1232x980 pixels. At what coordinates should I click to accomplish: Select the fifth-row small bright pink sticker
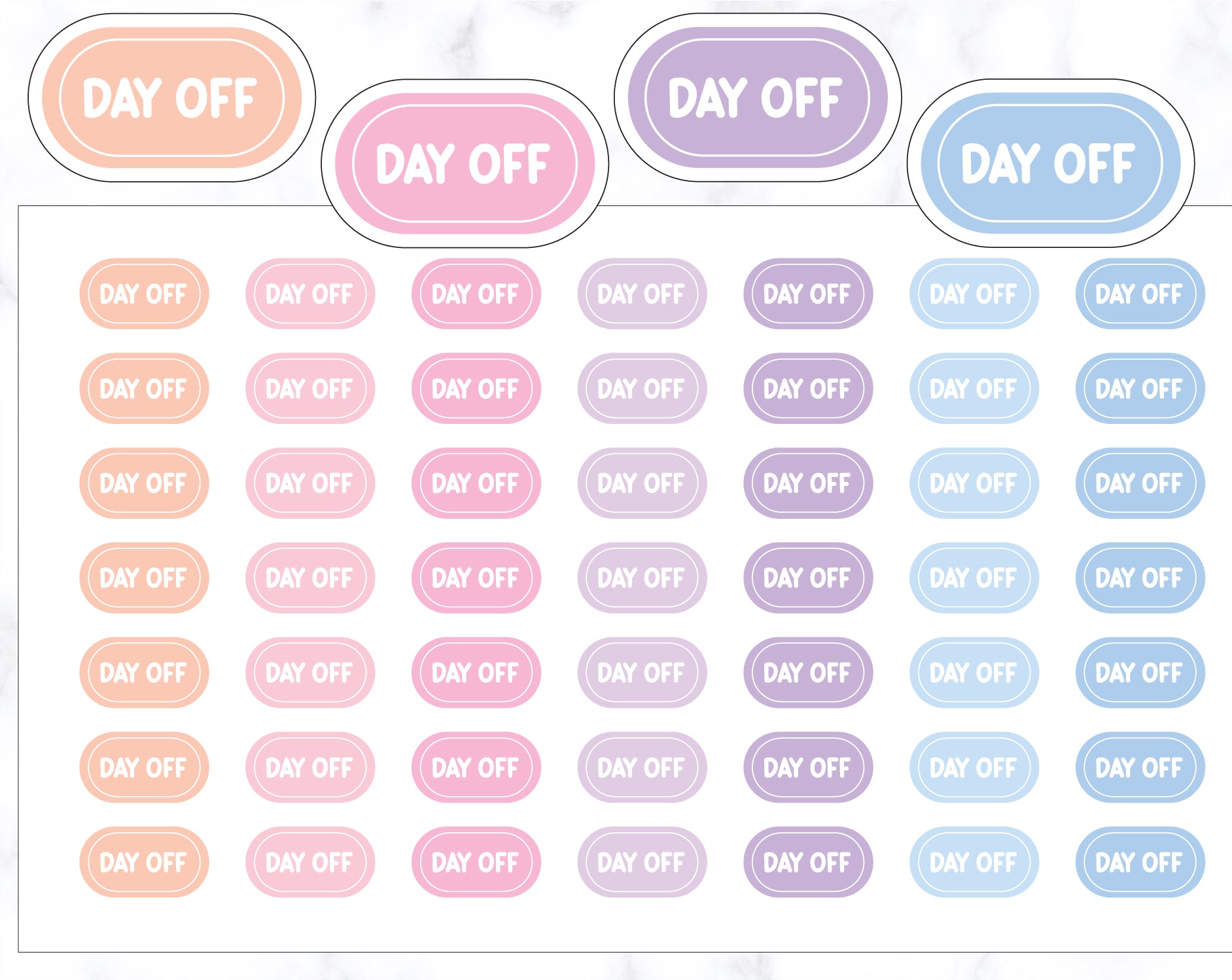click(x=476, y=673)
